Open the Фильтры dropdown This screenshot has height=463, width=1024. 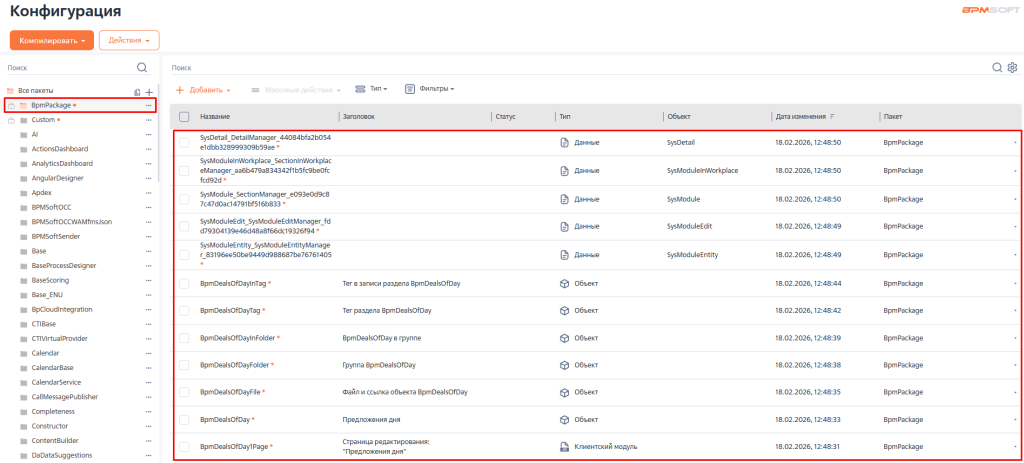pos(430,89)
